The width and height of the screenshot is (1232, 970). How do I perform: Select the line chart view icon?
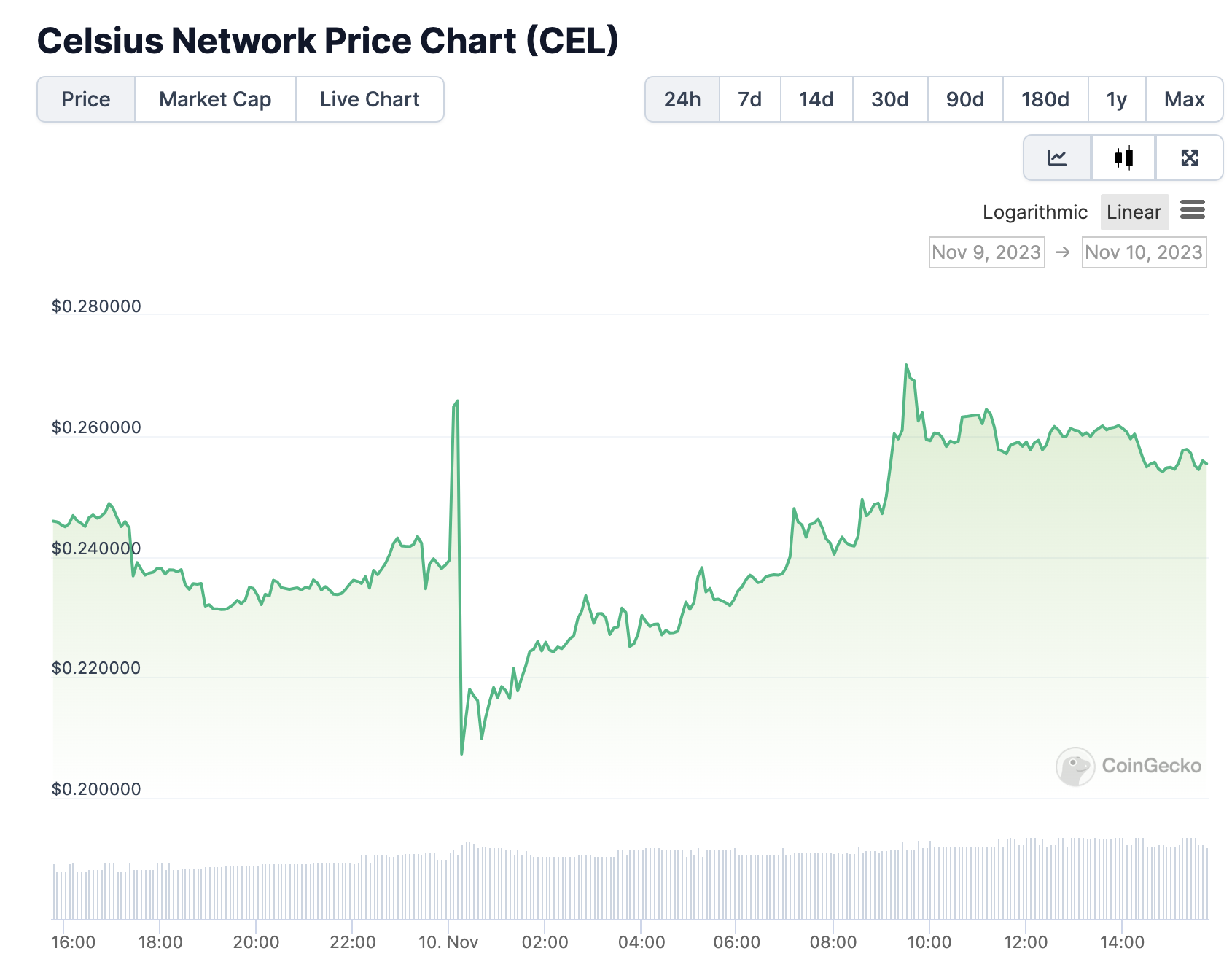[x=1057, y=158]
